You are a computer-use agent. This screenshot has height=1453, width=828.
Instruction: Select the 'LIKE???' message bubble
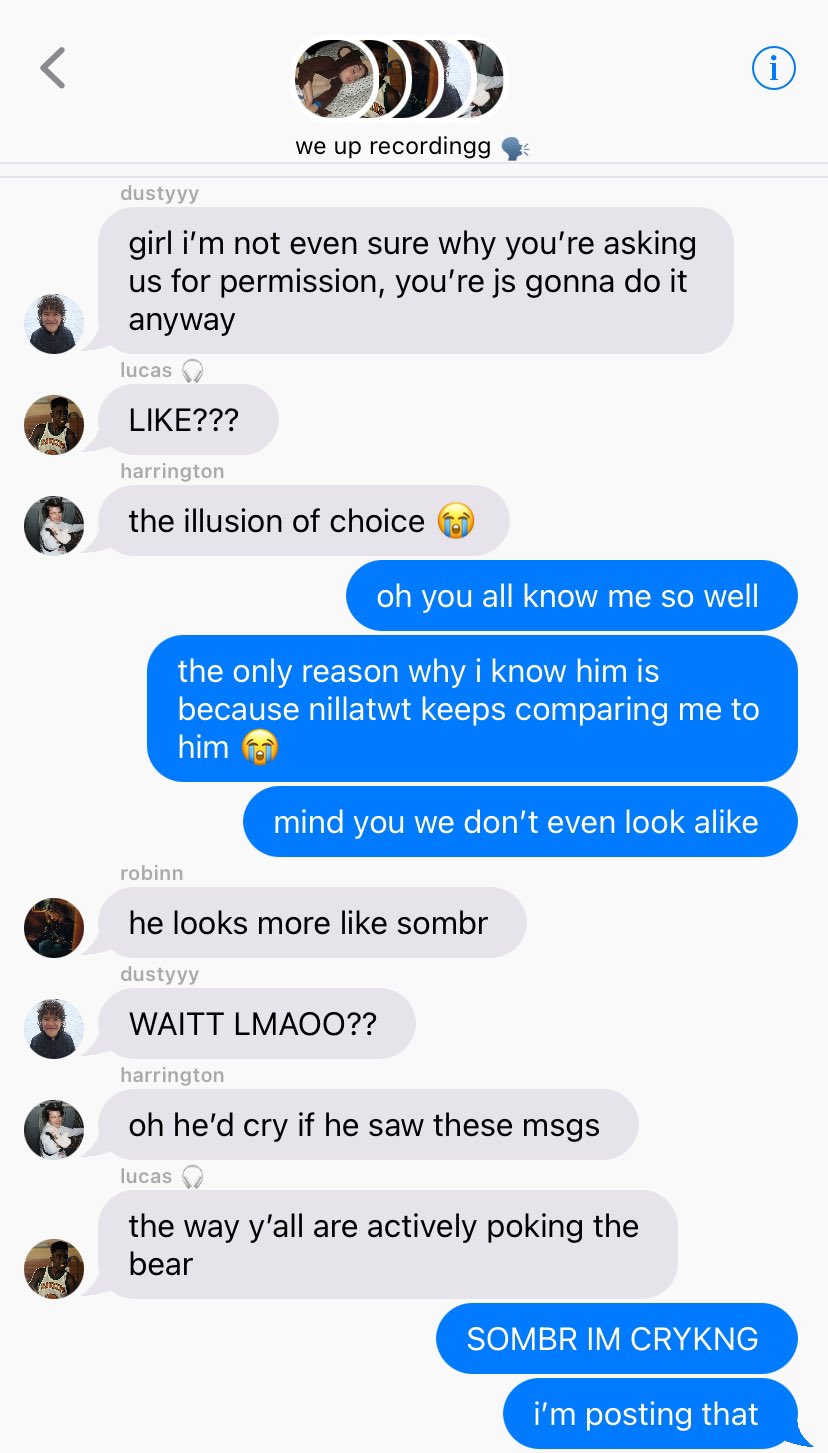pyautogui.click(x=187, y=420)
